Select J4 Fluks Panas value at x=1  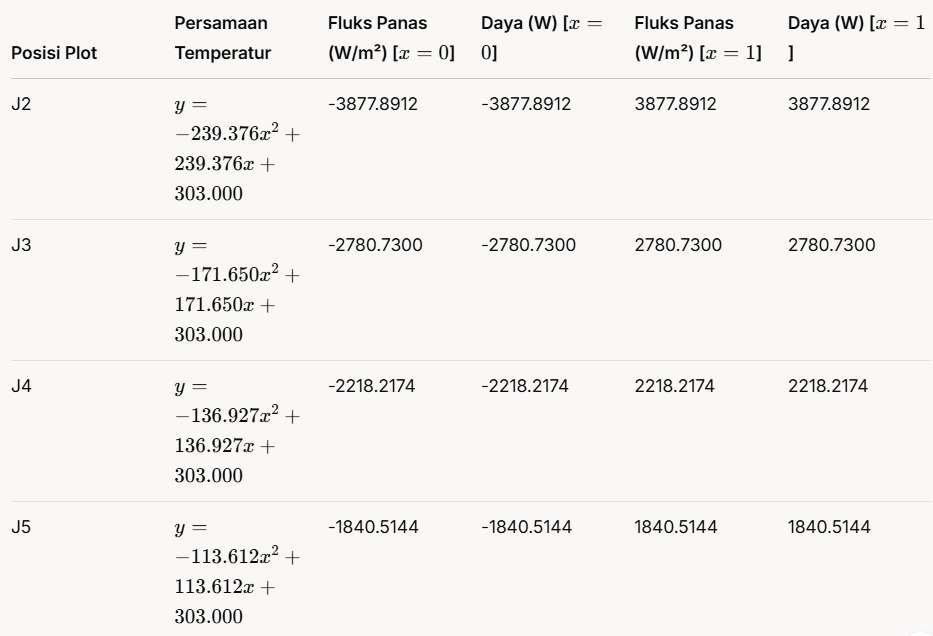675,386
